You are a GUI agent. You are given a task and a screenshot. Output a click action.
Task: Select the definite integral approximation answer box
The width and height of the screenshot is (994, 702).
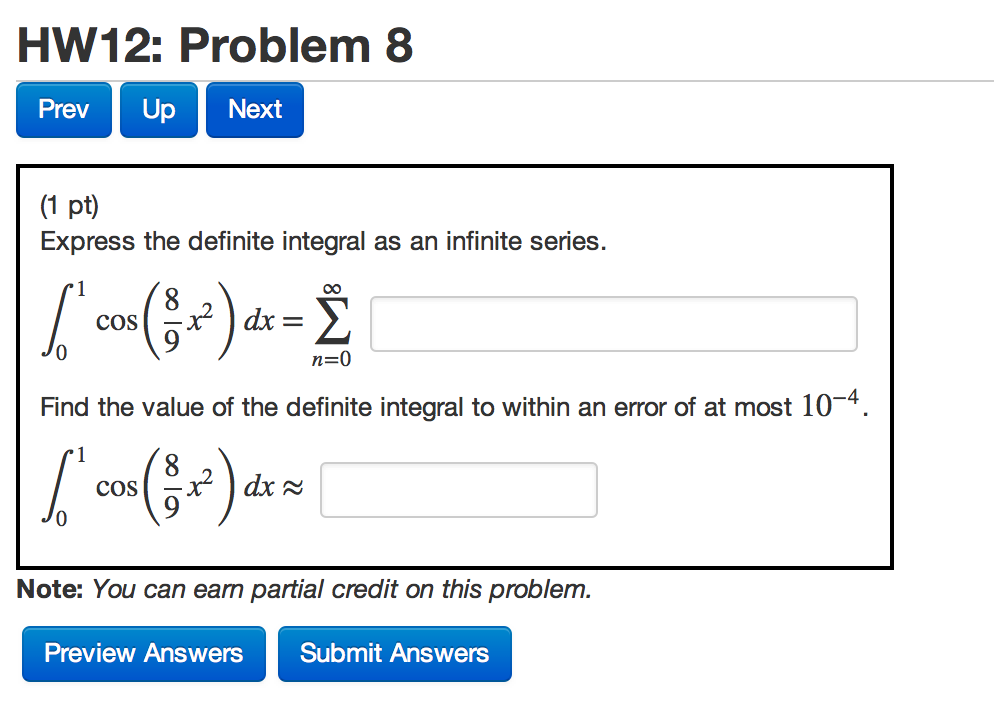pos(458,489)
